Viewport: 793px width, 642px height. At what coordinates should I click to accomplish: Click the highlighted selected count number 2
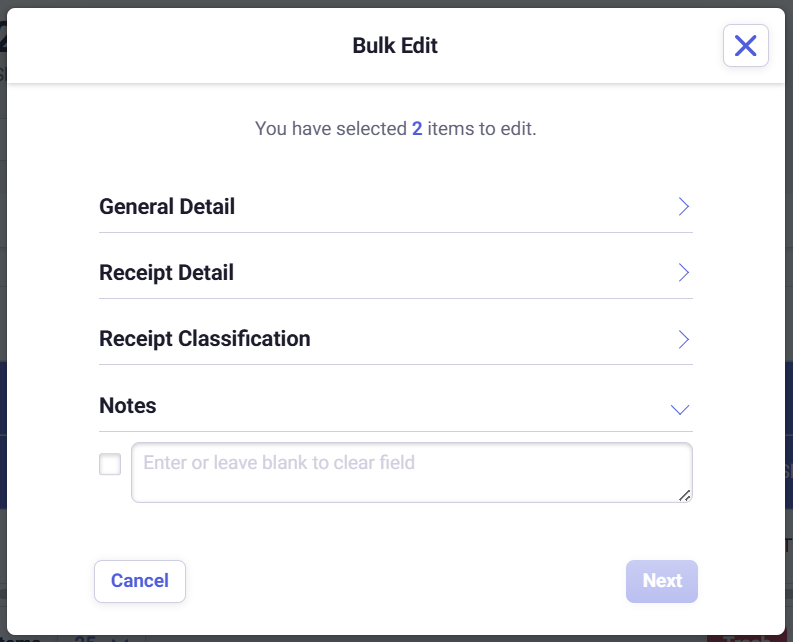(x=417, y=129)
